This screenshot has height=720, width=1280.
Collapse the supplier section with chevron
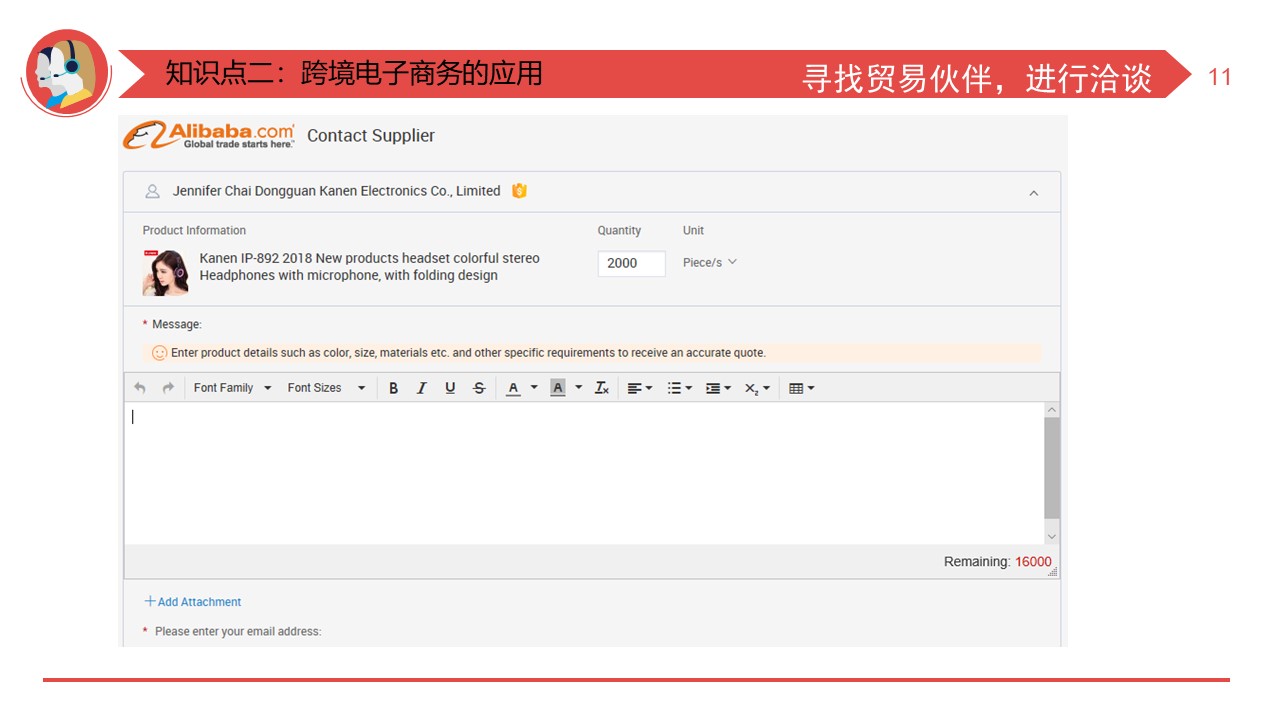1034,193
